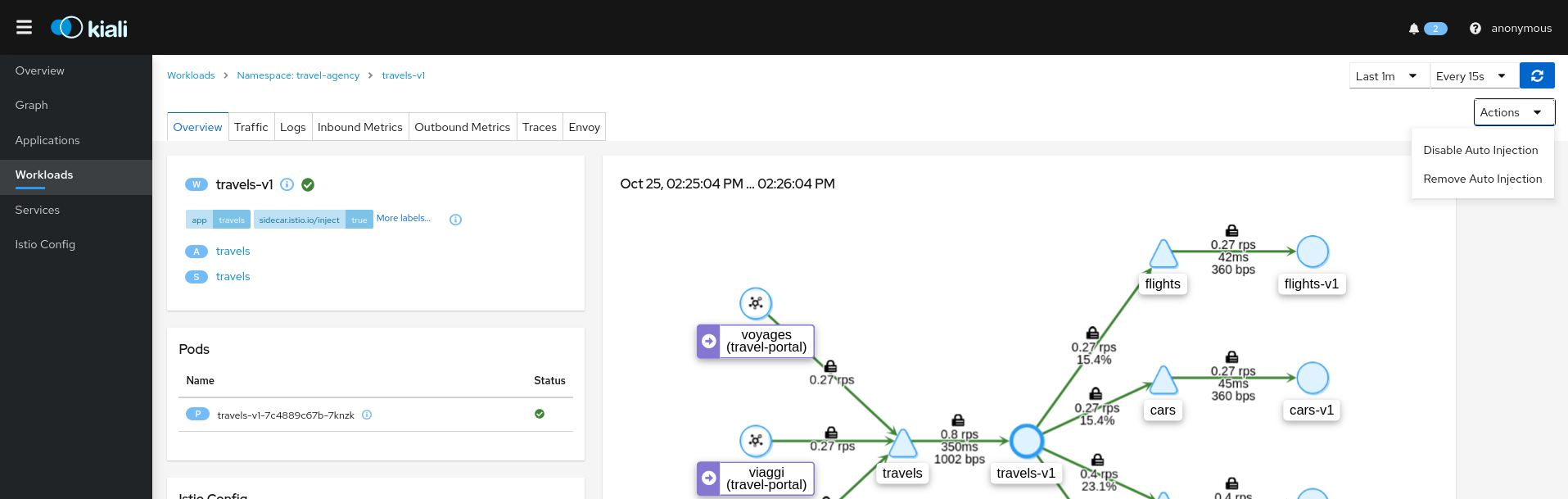The width and height of the screenshot is (1568, 499).
Task: Select the flights-v1 workload circle node
Action: tap(1312, 252)
